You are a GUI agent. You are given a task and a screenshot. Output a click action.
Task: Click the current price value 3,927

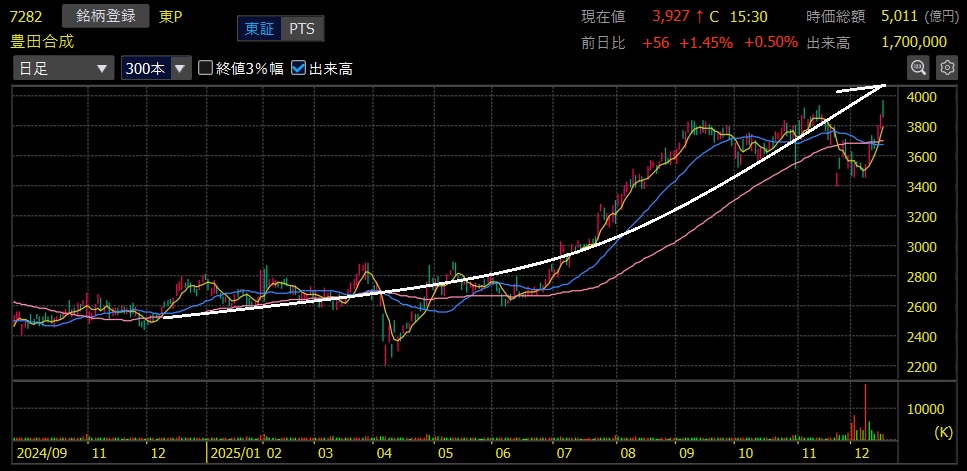[670, 16]
